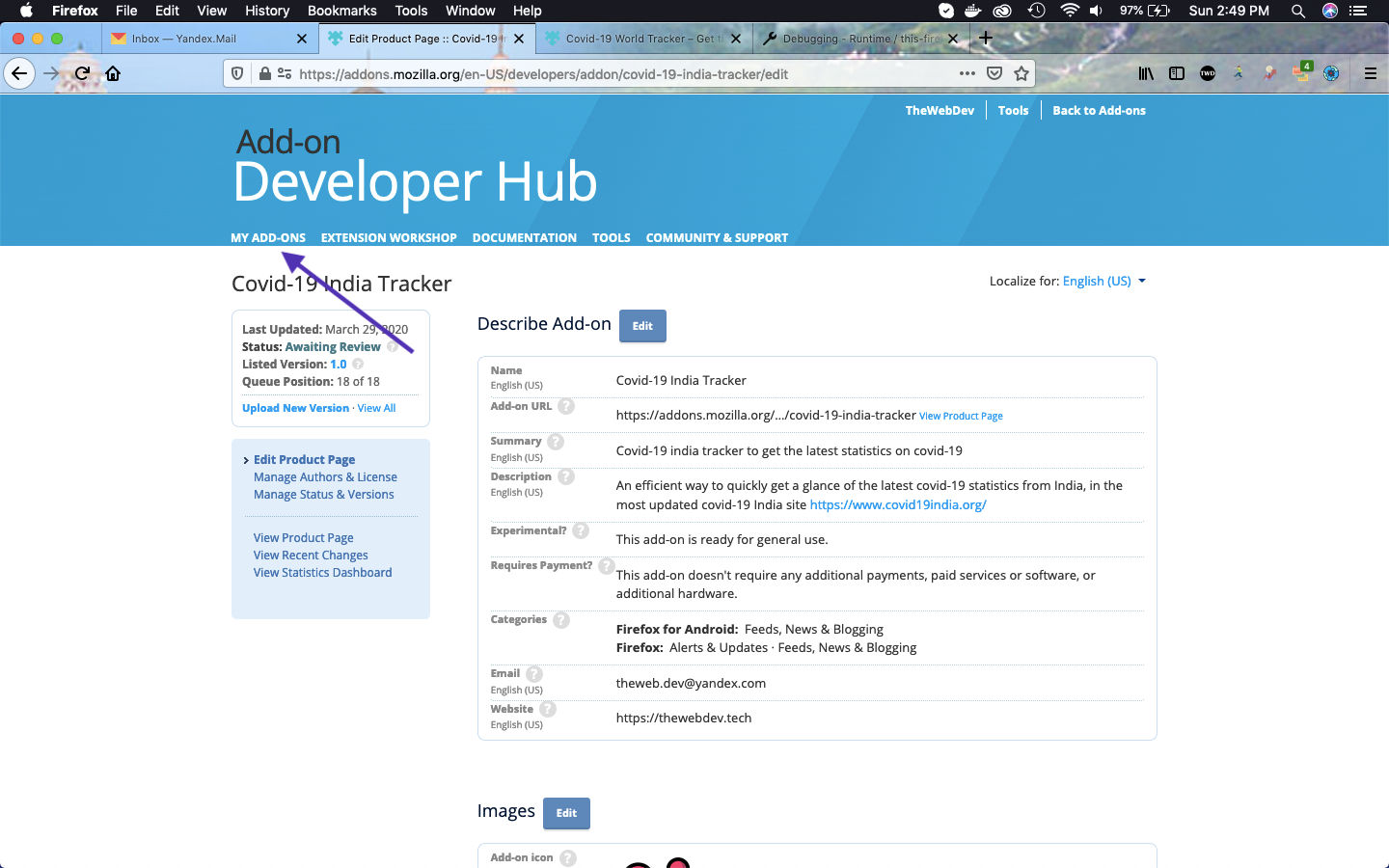The width and height of the screenshot is (1389, 868).
Task: Open page actions three-dot menu in address bar
Action: pos(967,73)
